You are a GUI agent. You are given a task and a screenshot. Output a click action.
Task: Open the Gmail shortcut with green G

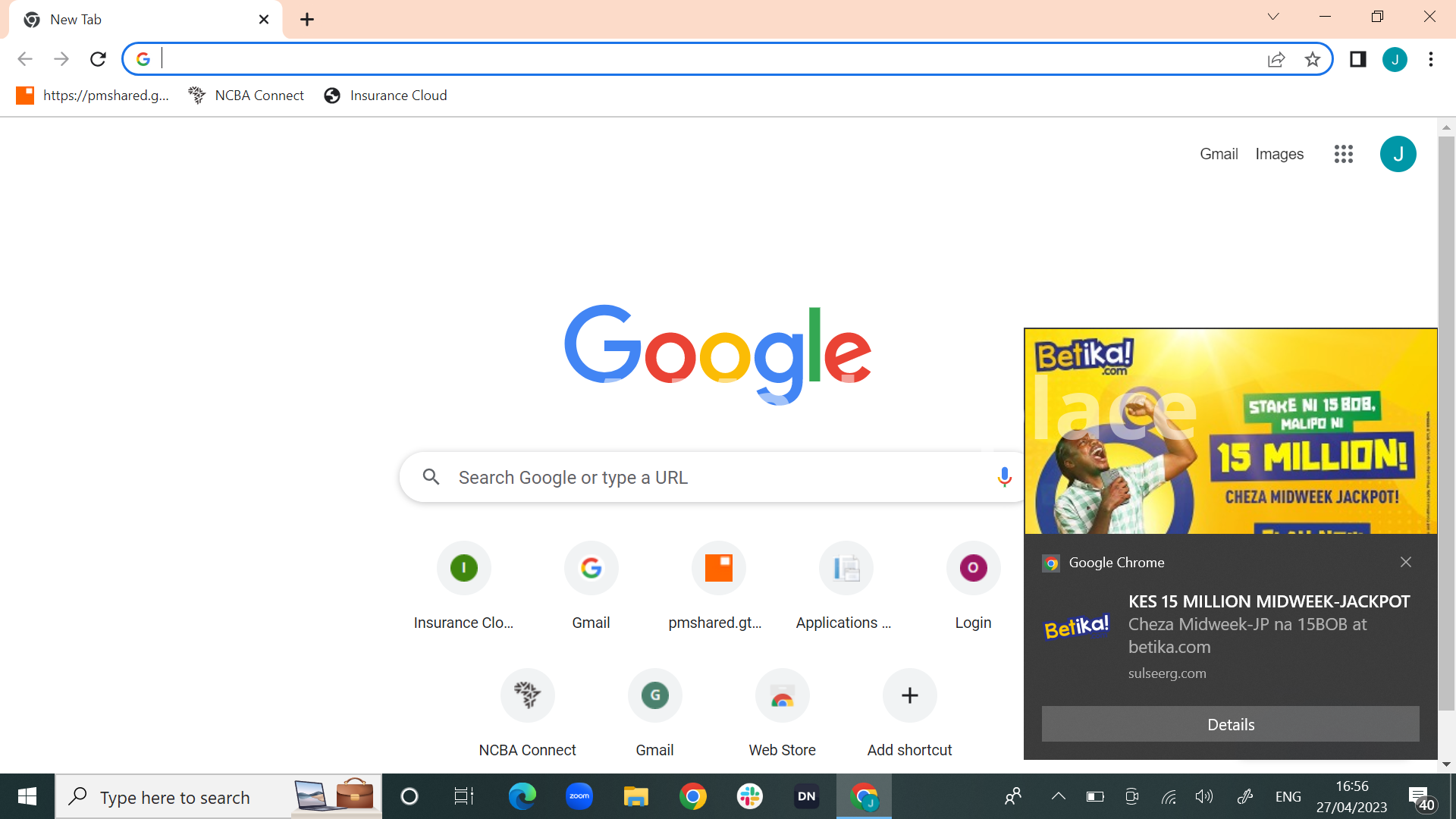point(654,714)
